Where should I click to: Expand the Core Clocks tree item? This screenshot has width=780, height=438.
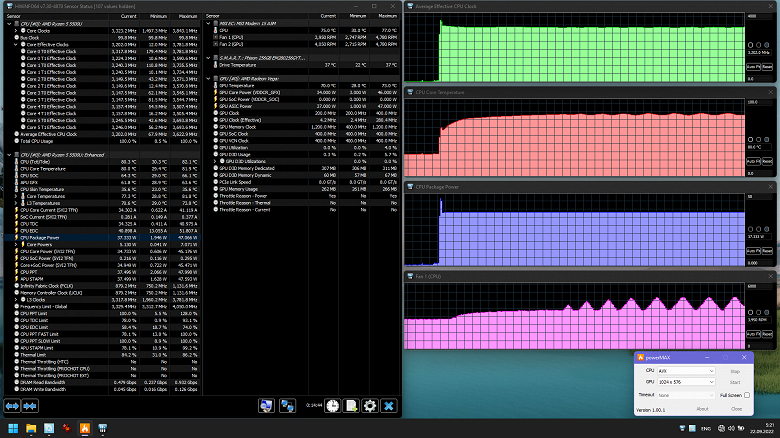click(17, 31)
